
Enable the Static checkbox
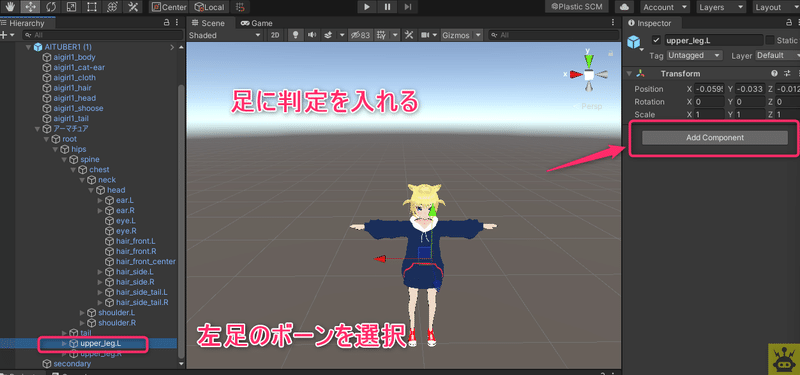769,40
